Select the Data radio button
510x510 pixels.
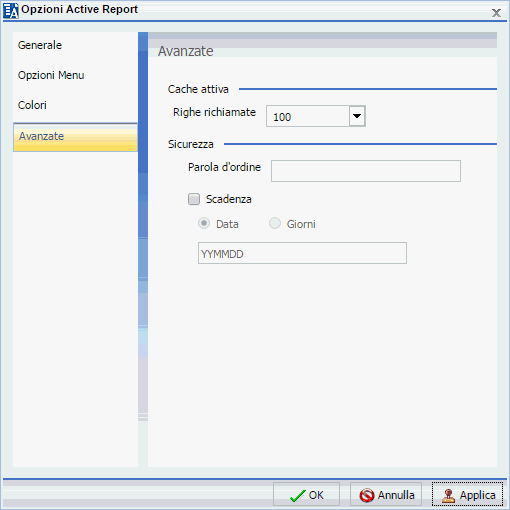(204, 223)
